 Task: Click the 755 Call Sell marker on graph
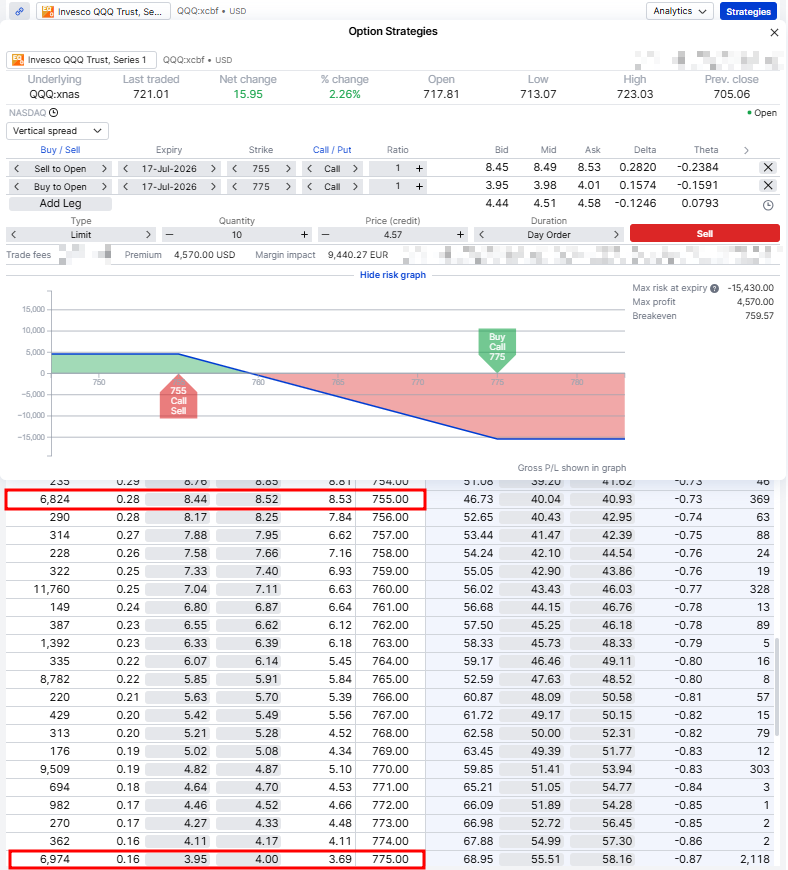tap(178, 397)
